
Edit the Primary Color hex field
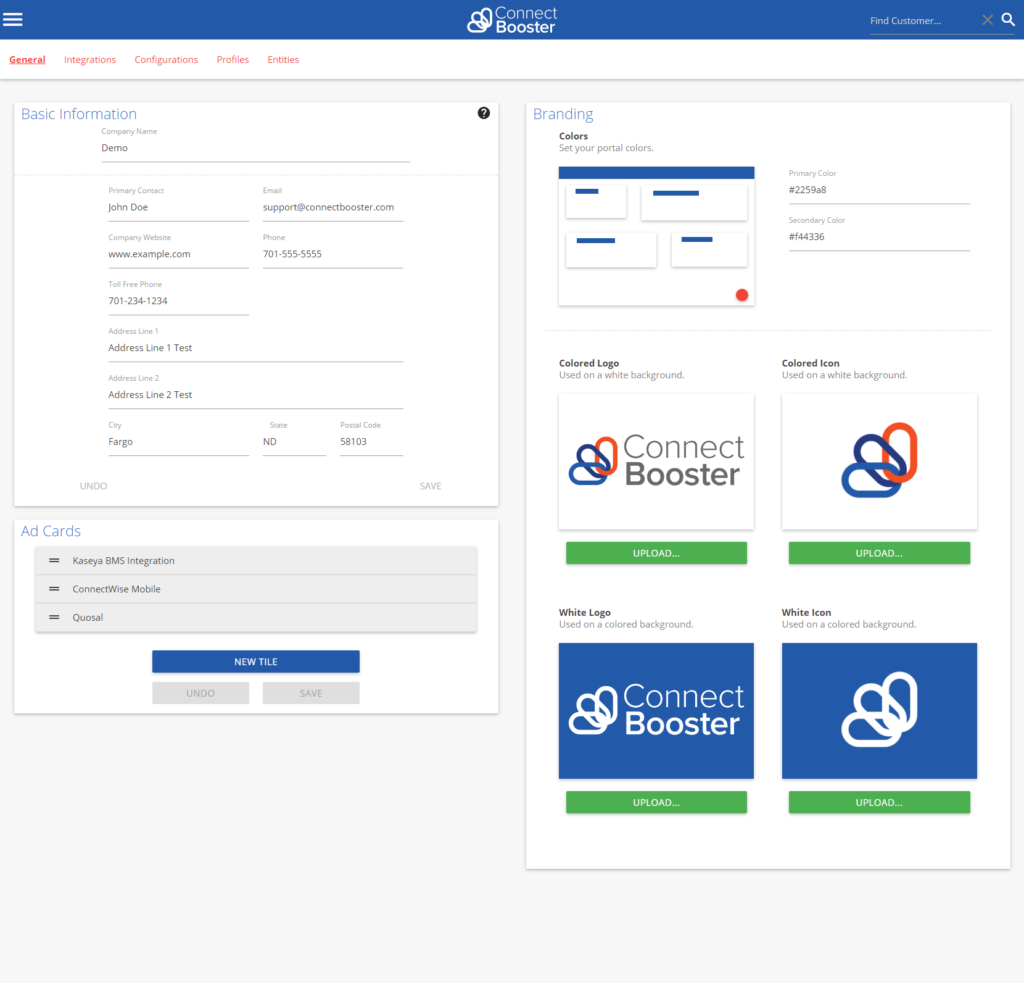879,190
